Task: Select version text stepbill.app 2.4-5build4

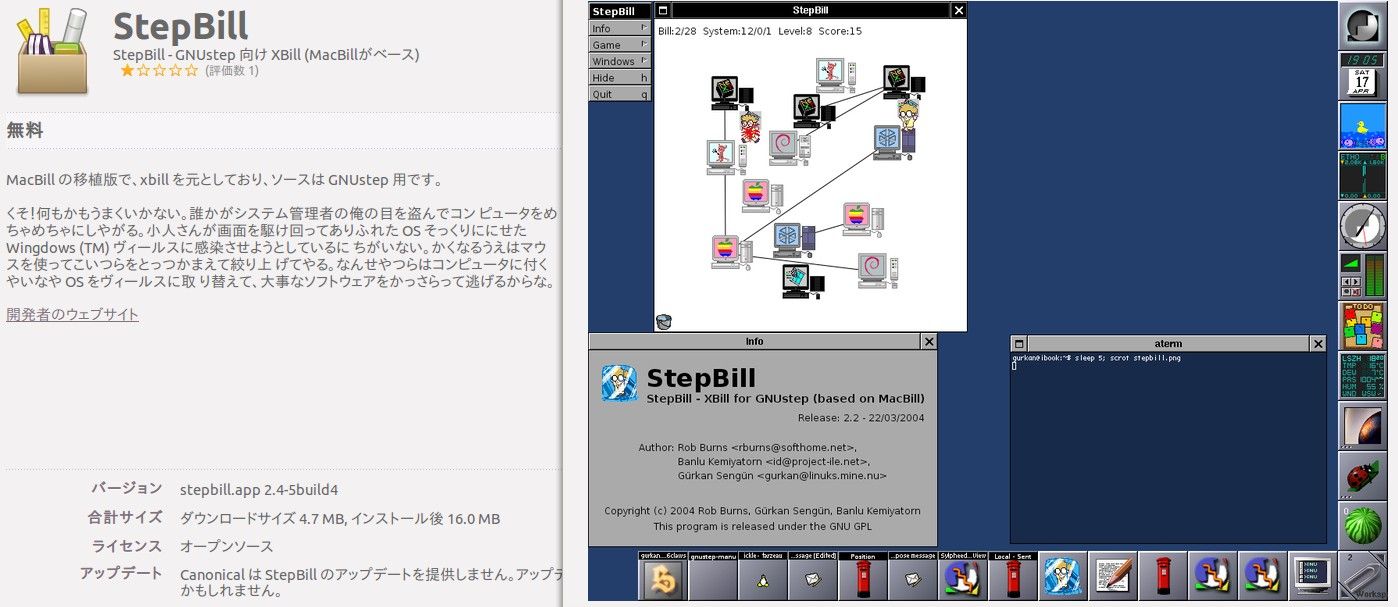Action: 259,490
